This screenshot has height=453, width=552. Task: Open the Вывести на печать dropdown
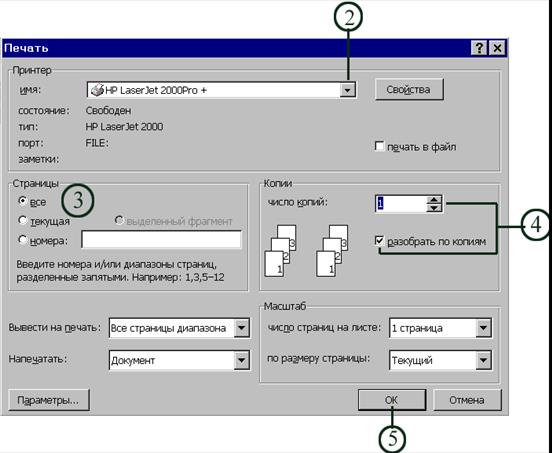[242, 328]
